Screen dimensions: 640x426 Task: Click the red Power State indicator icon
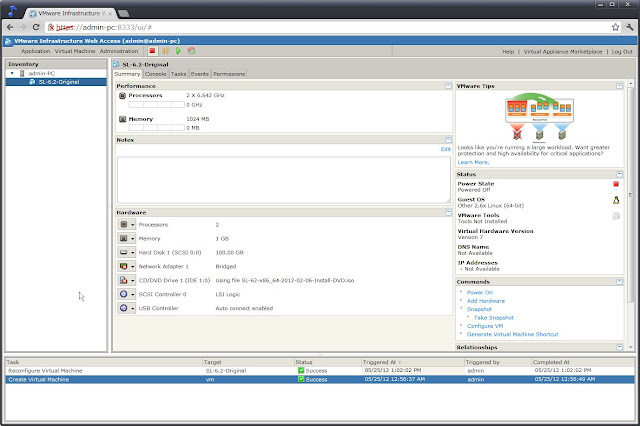616,184
